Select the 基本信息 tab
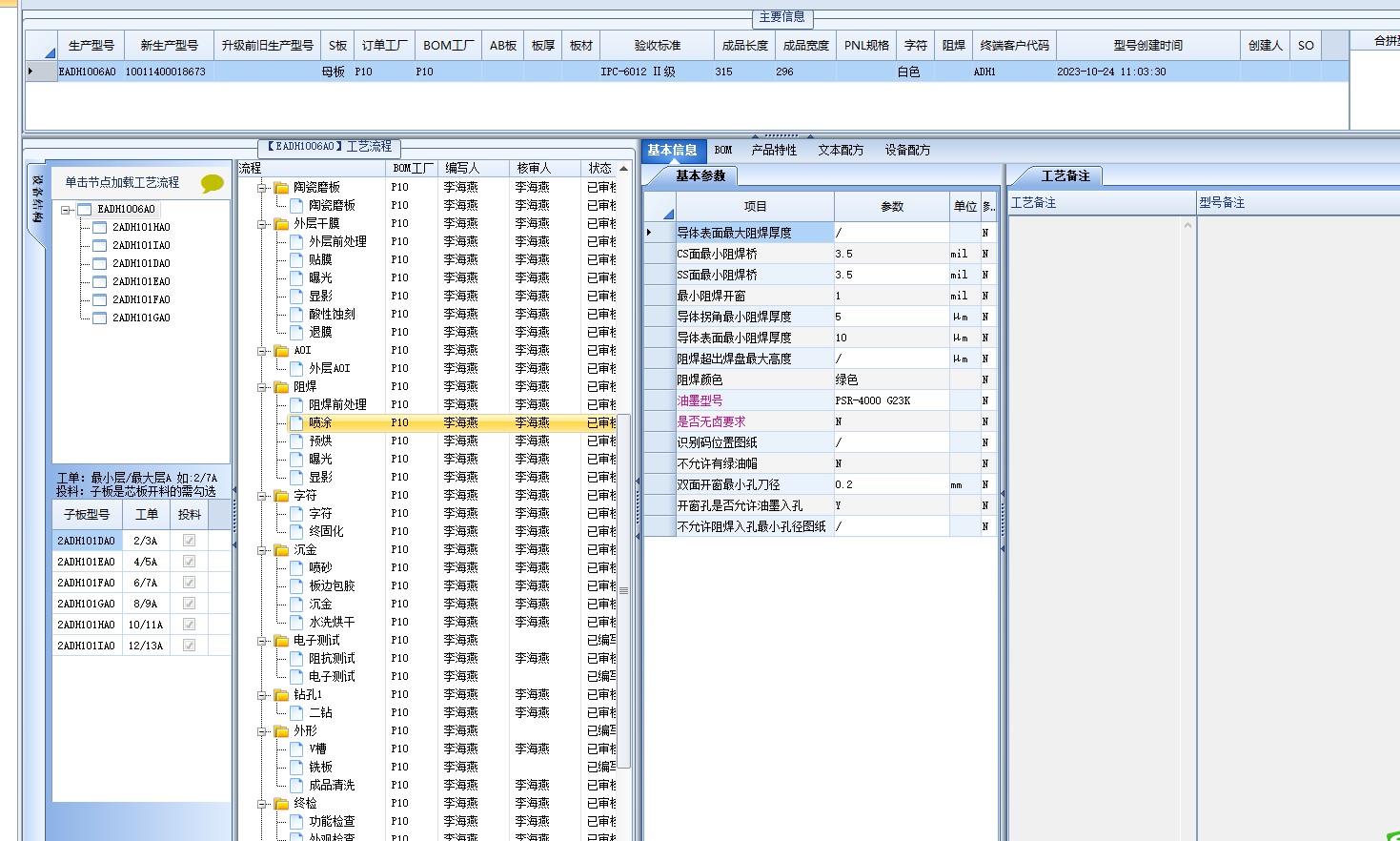1400x841 pixels. 673,150
